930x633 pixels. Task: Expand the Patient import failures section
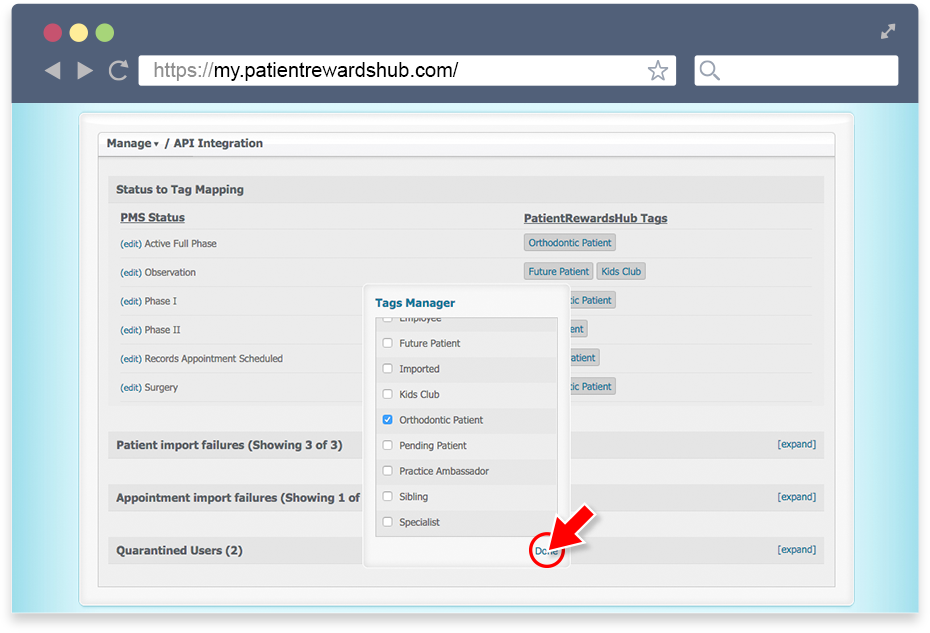[x=797, y=444]
